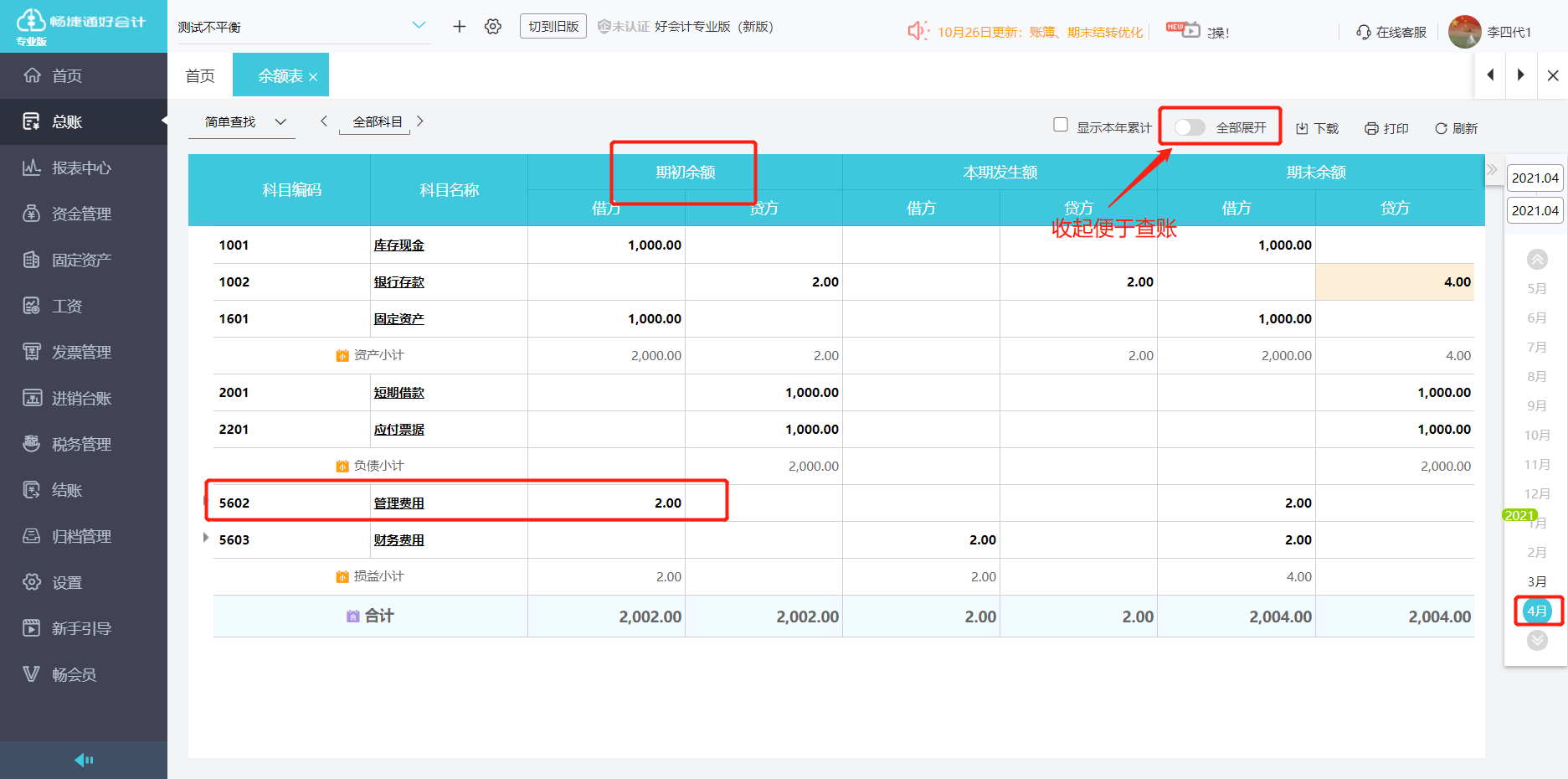Click the settings gear icon in top bar
This screenshot has height=779, width=1568.
pyautogui.click(x=493, y=27)
